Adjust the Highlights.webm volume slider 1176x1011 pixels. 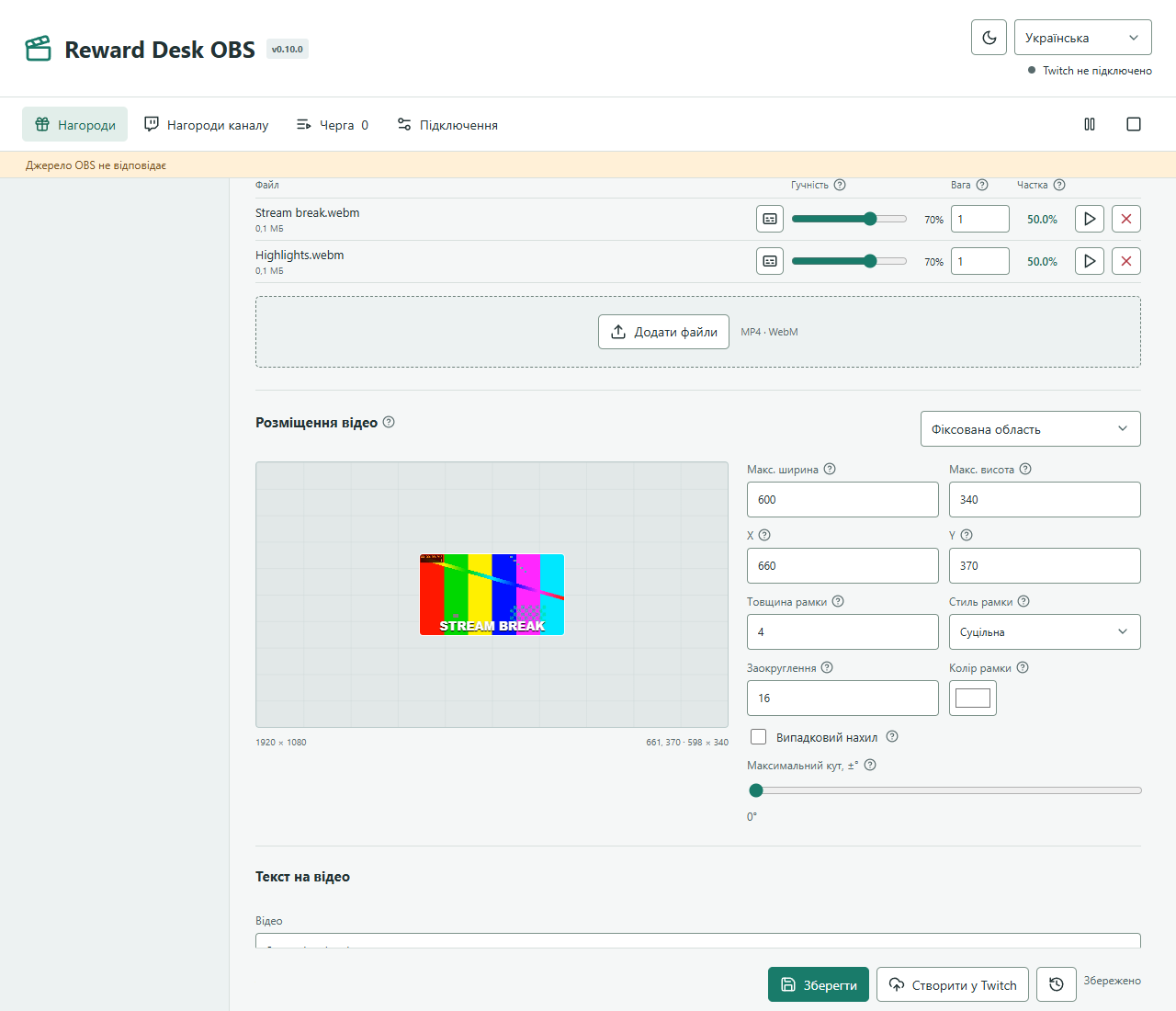849,261
